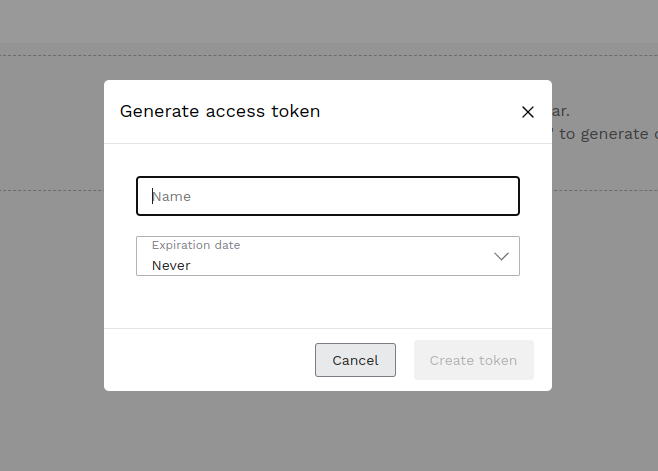Click the dimmed backdrop left of dialog
658x471 pixels.
tap(50, 250)
